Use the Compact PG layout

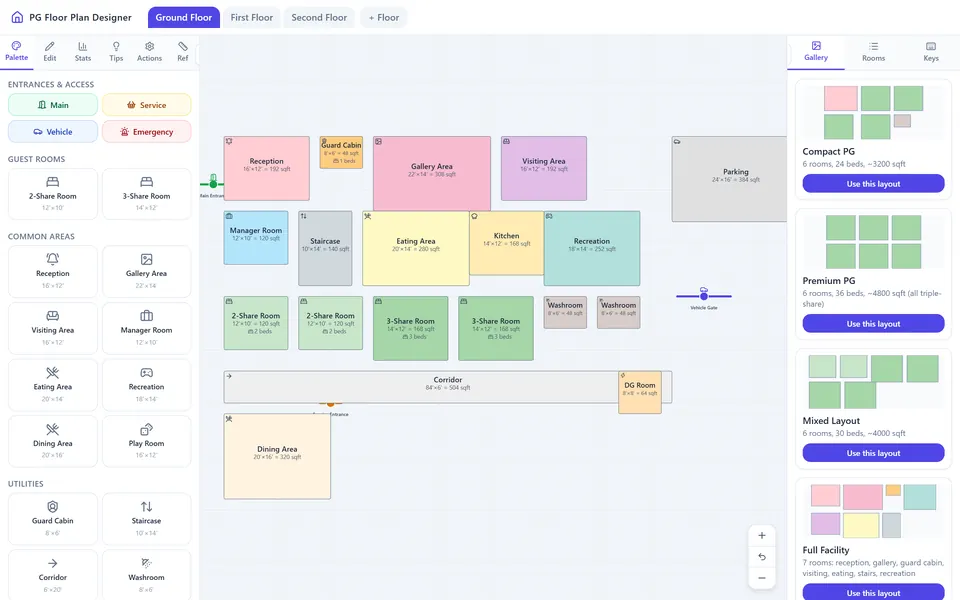pos(873,184)
